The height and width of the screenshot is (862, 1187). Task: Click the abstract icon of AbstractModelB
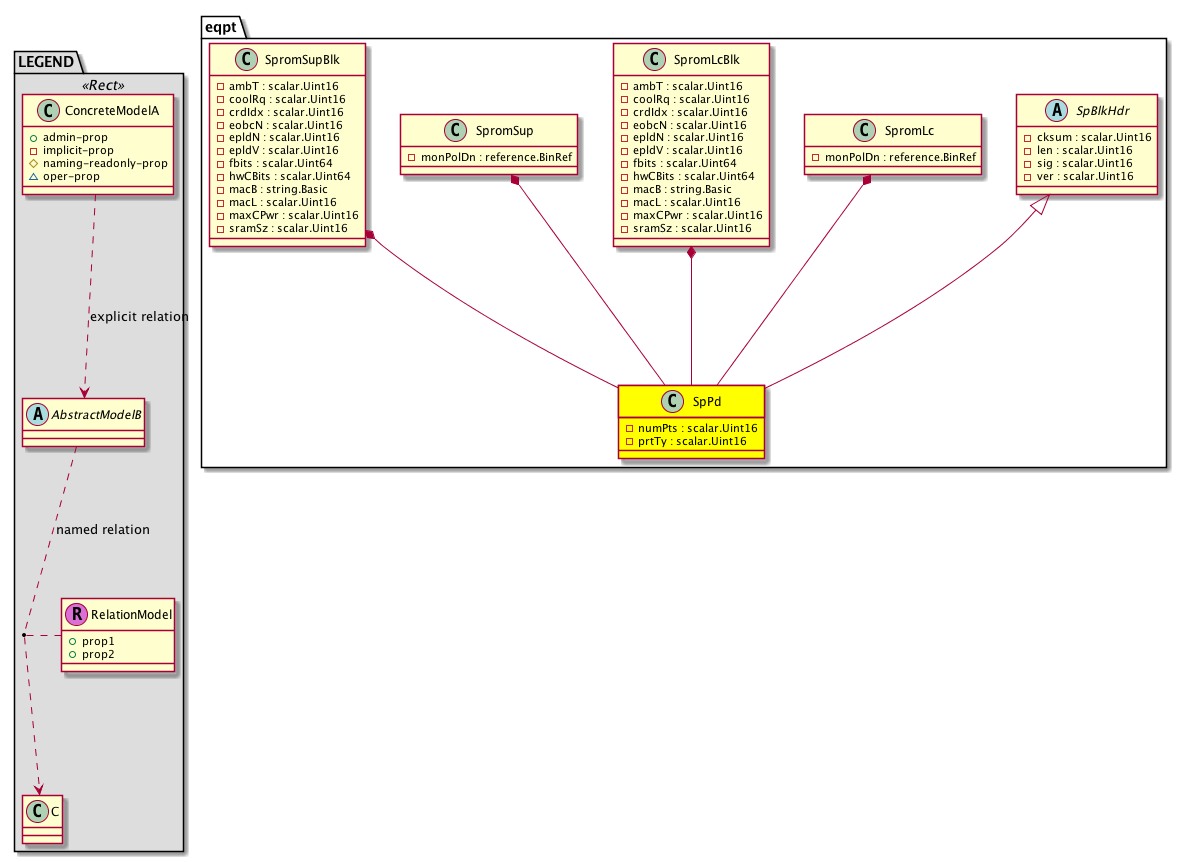(37, 412)
